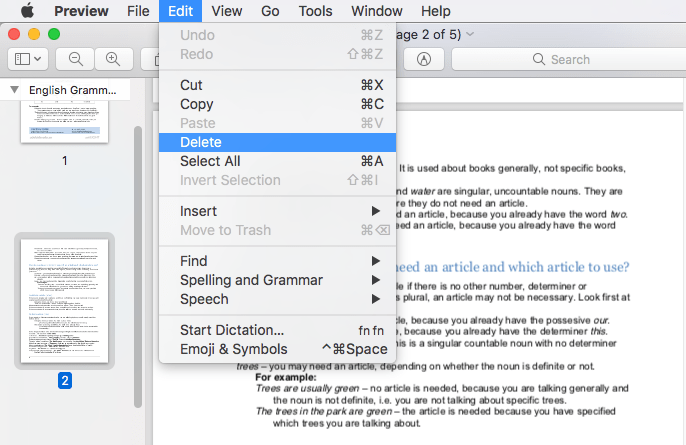This screenshot has width=686, height=445.
Task: Open the View menu in menu bar
Action: pyautogui.click(x=227, y=11)
